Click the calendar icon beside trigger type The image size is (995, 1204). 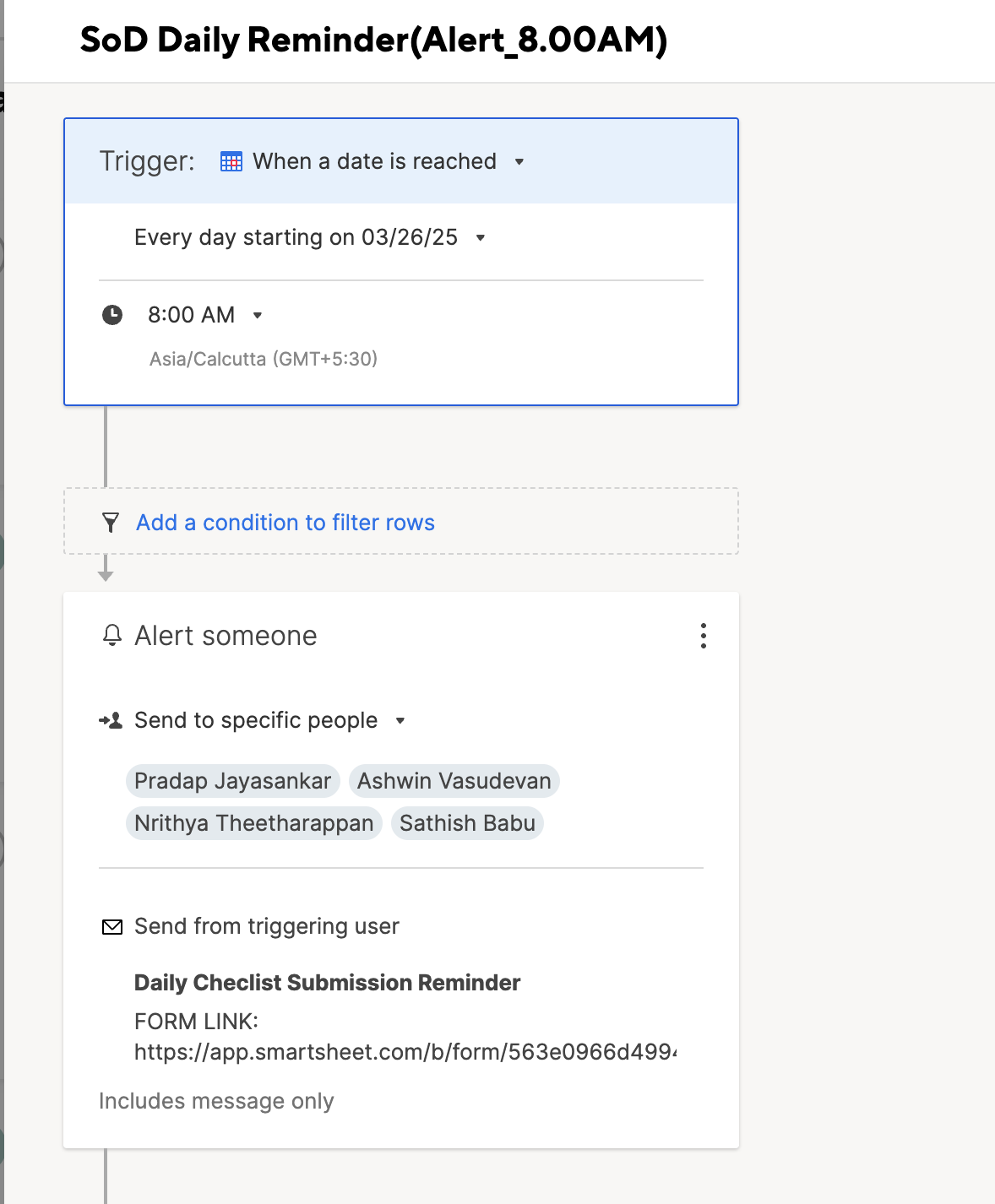[231, 161]
